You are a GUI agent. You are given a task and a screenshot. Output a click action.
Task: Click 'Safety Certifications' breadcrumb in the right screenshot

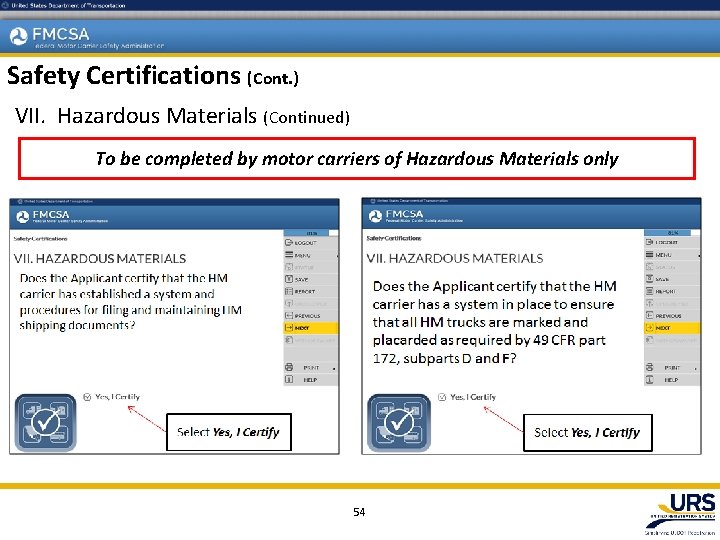tap(394, 238)
